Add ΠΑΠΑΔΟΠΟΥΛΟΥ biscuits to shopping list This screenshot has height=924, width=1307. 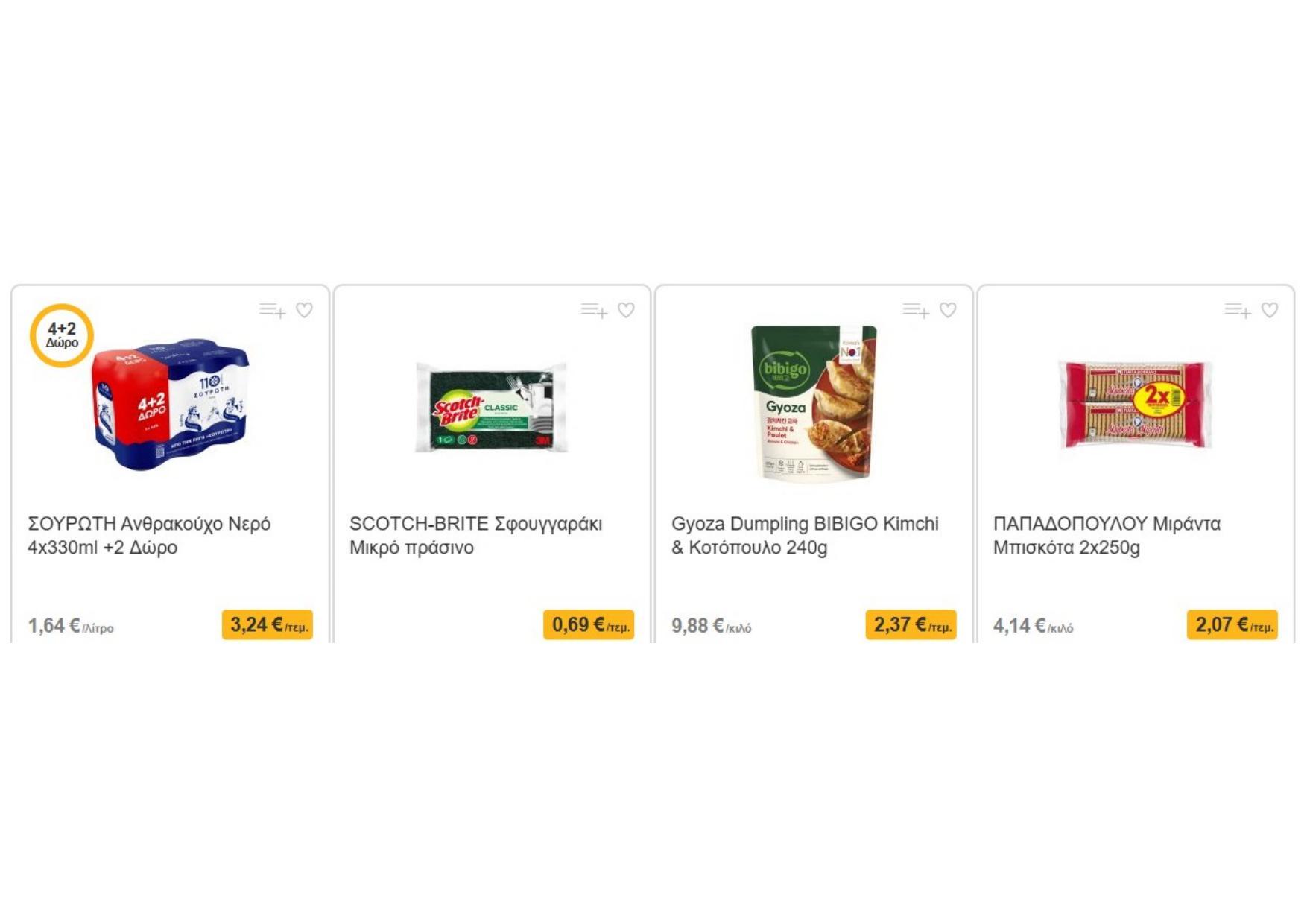[1238, 310]
